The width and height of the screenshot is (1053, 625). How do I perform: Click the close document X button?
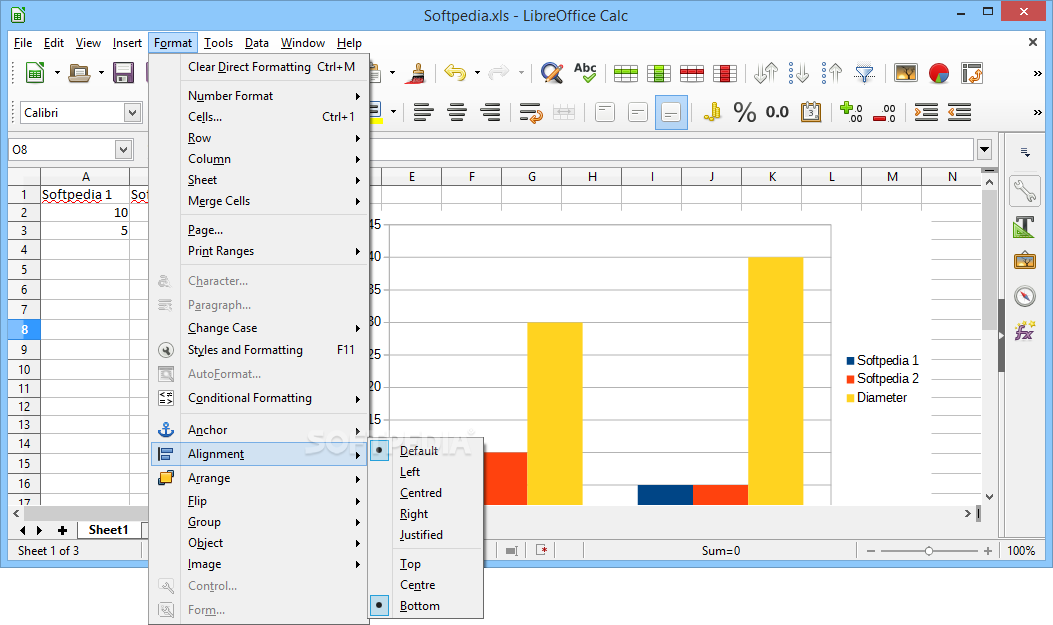(1033, 42)
